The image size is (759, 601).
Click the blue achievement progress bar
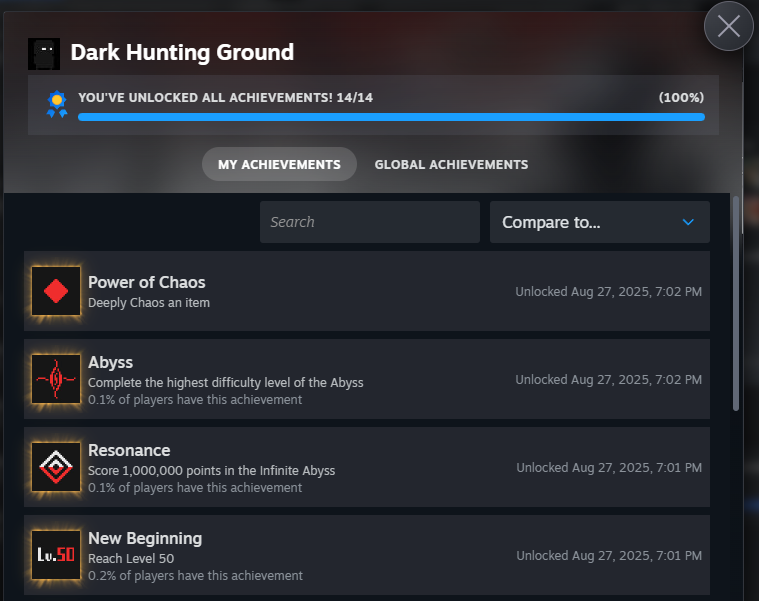pos(391,117)
